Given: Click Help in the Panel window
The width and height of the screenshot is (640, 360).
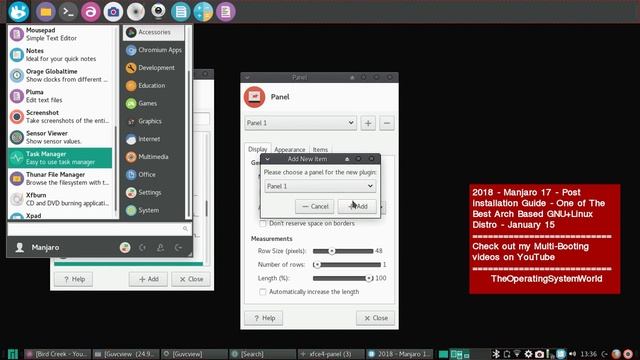Looking at the screenshot, I should (x=264, y=318).
